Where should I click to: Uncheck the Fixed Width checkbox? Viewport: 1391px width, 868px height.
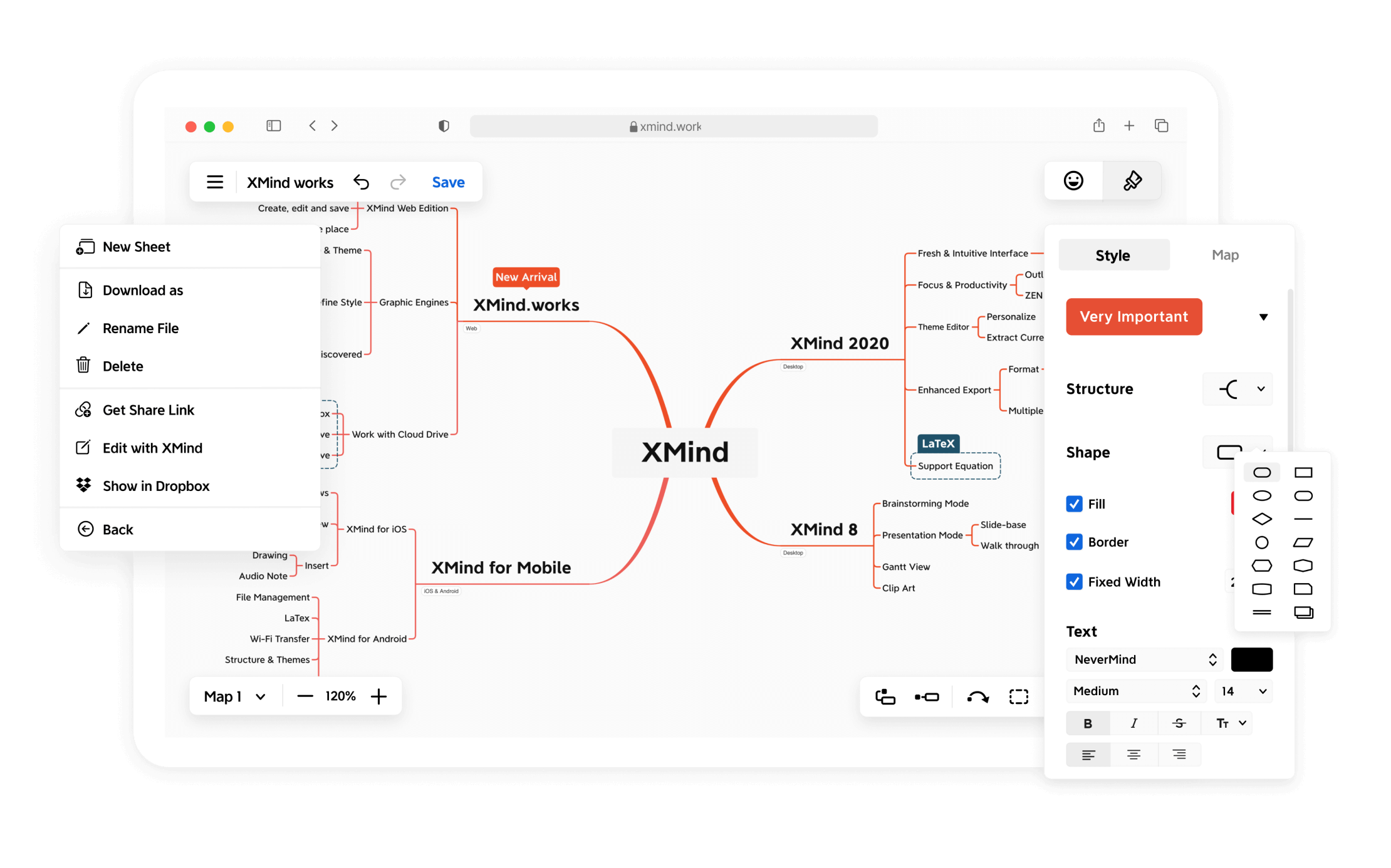(1074, 582)
